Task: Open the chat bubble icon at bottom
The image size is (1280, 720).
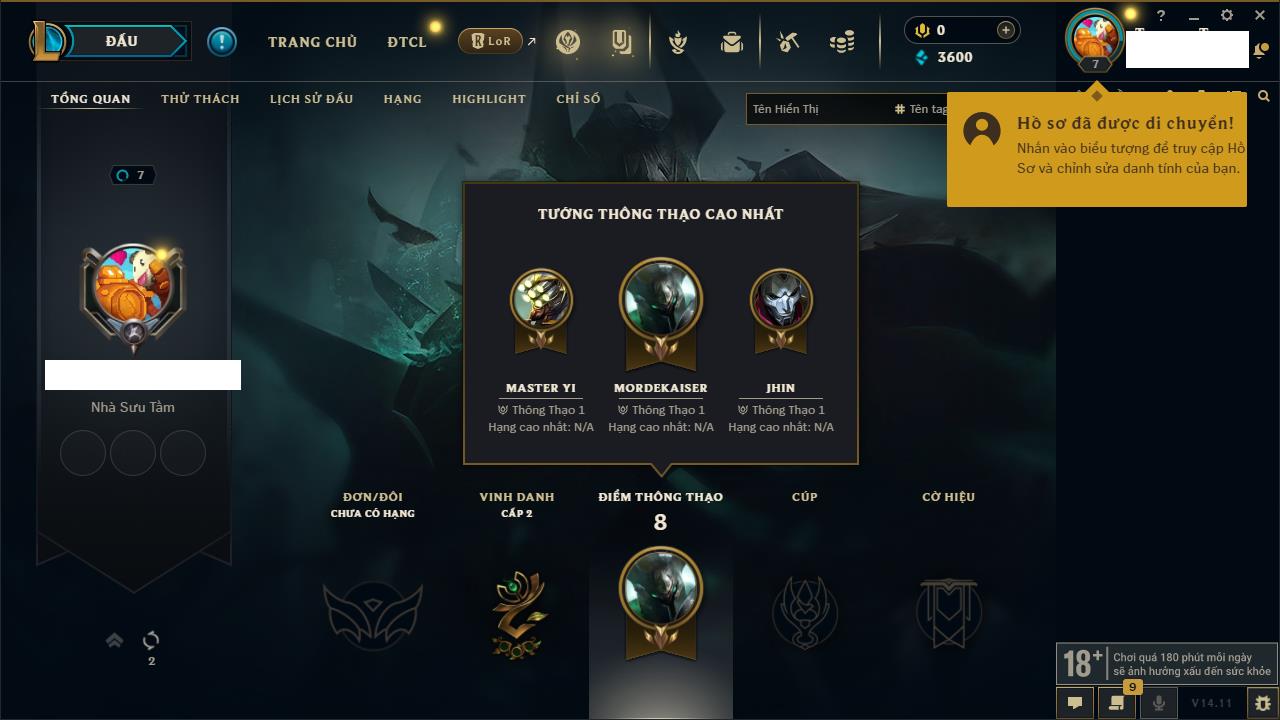Action: [1074, 703]
